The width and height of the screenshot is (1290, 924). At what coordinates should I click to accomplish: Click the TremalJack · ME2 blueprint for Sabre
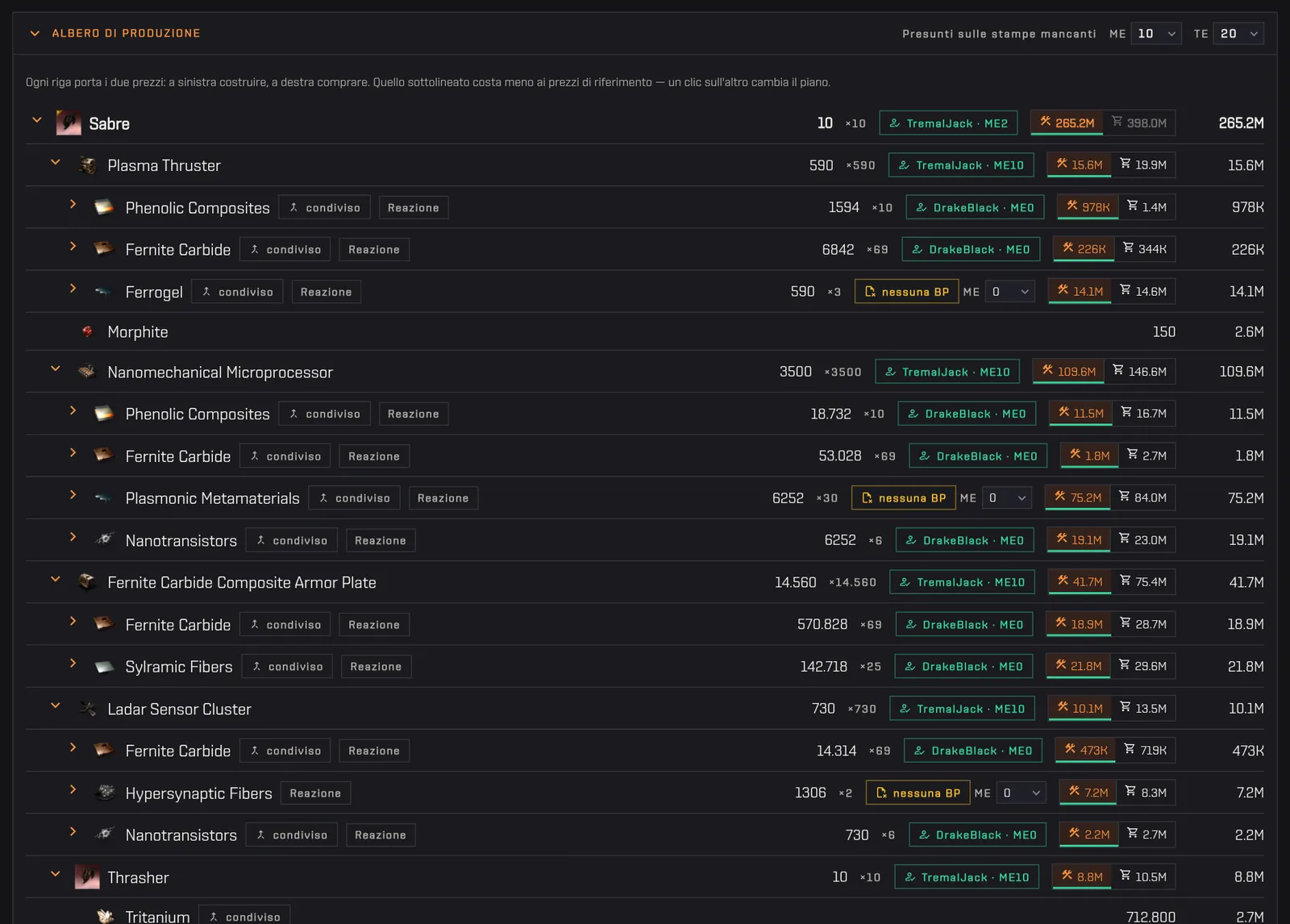tap(948, 123)
